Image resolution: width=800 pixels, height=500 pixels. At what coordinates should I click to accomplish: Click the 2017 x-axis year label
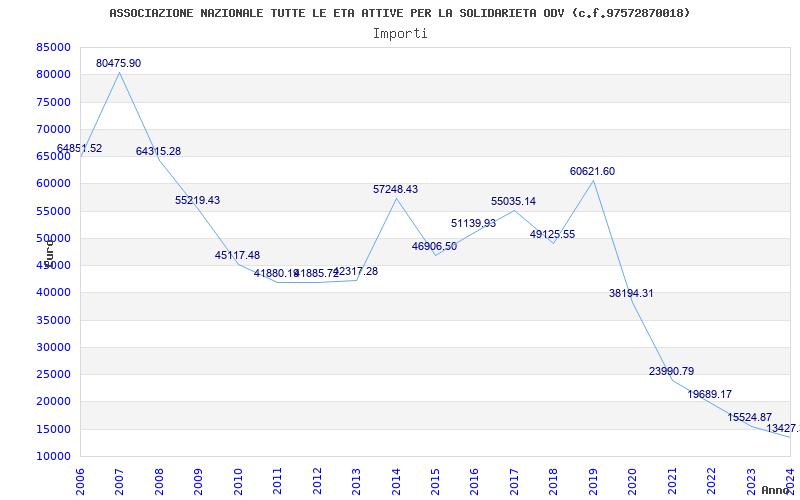[x=514, y=482]
